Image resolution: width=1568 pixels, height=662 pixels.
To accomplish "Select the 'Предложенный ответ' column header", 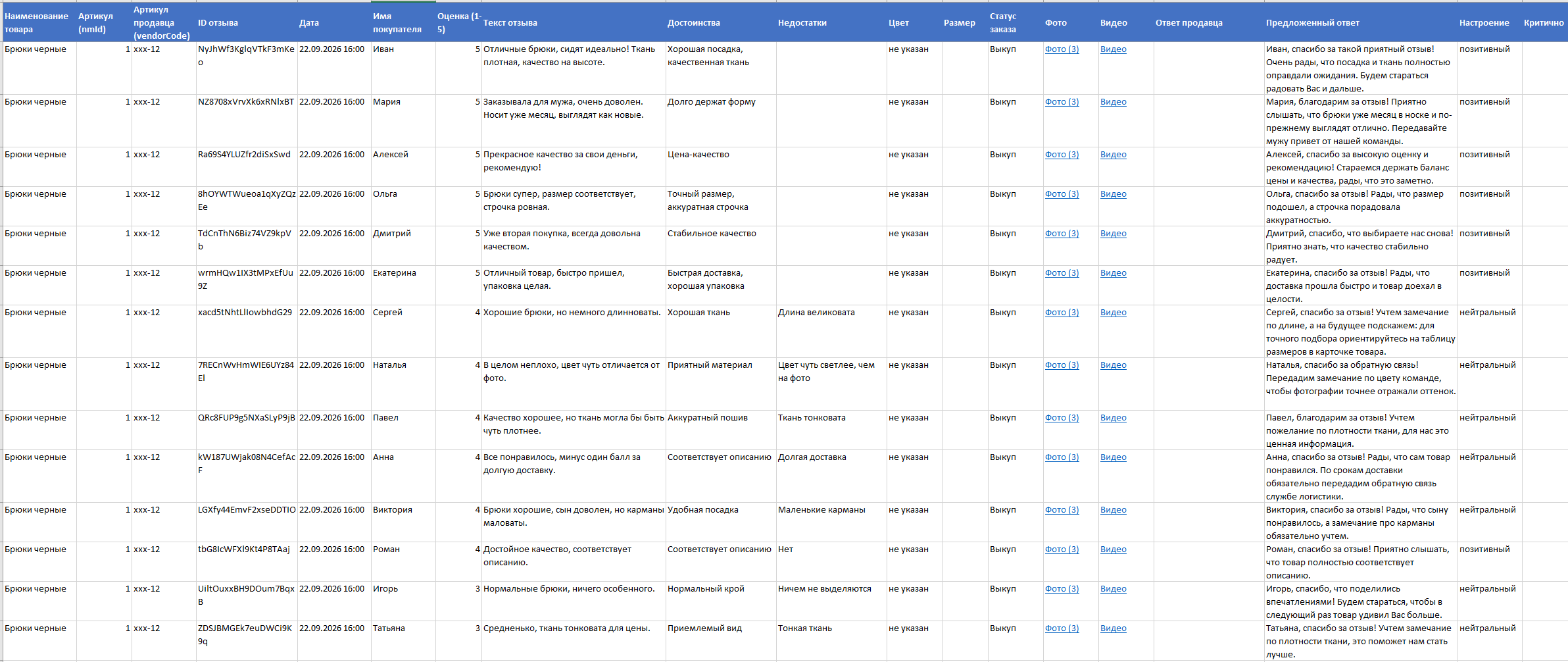I will point(1361,22).
